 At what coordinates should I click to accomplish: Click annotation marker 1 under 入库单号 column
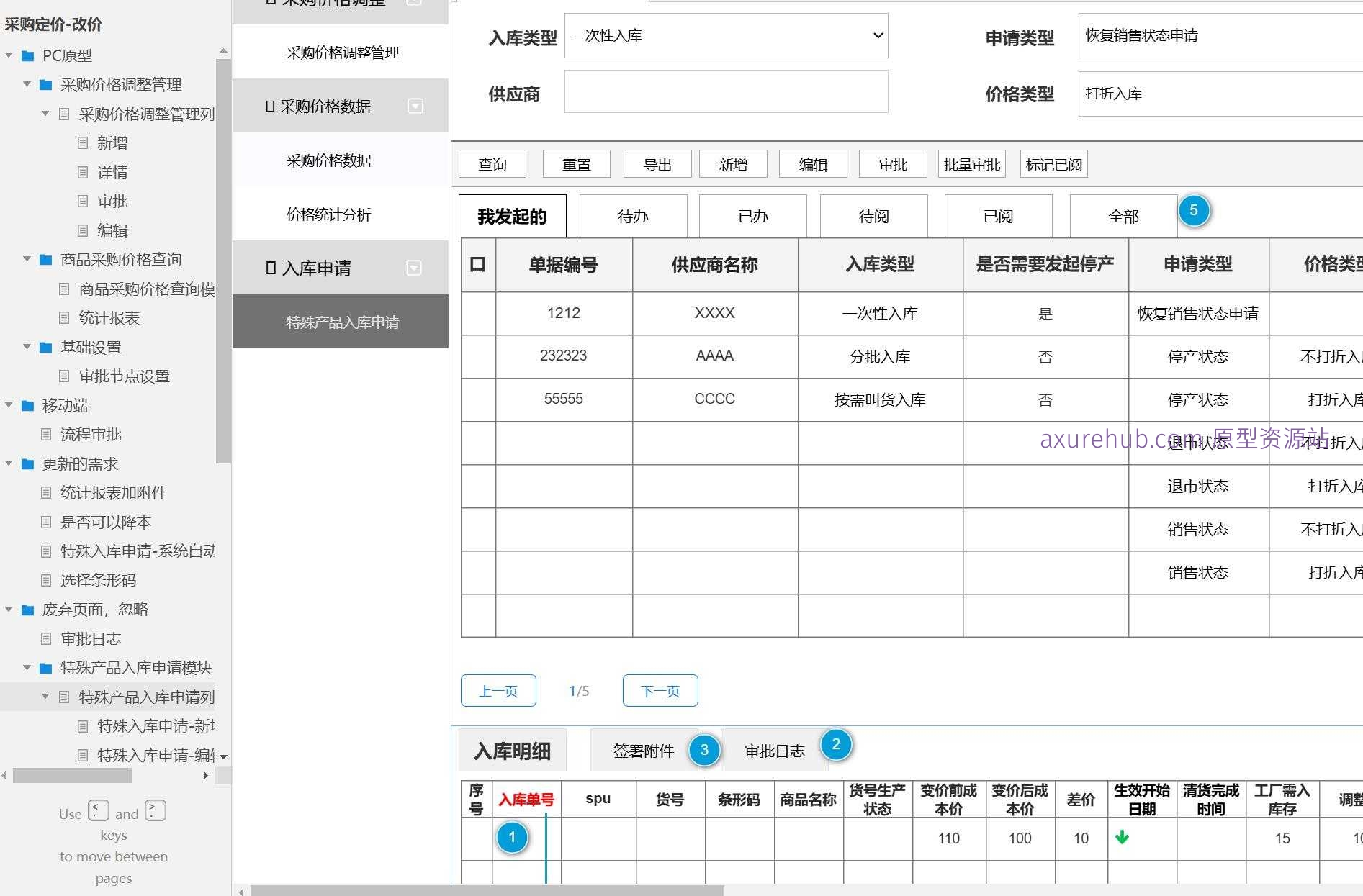512,837
